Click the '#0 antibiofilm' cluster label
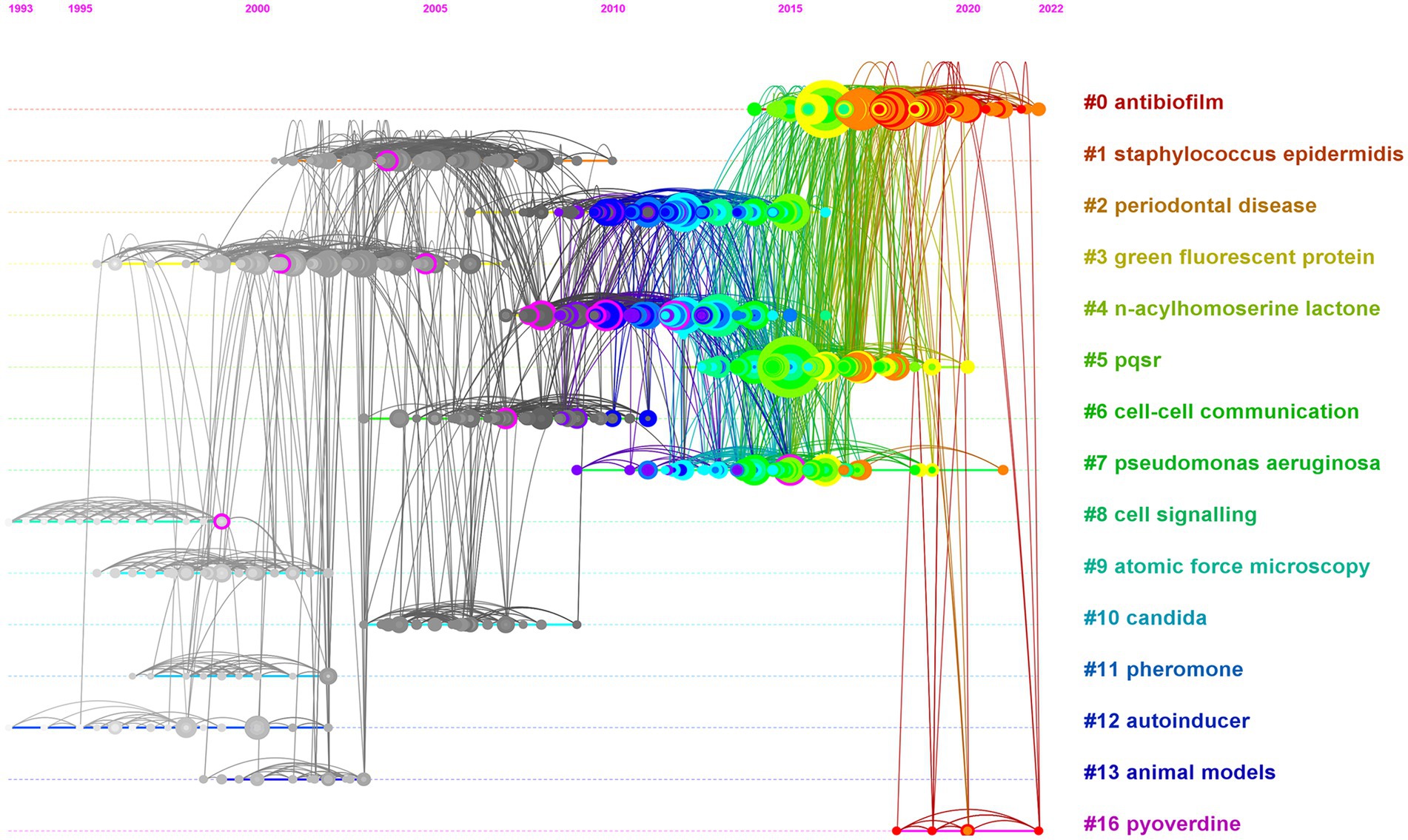 click(1153, 102)
